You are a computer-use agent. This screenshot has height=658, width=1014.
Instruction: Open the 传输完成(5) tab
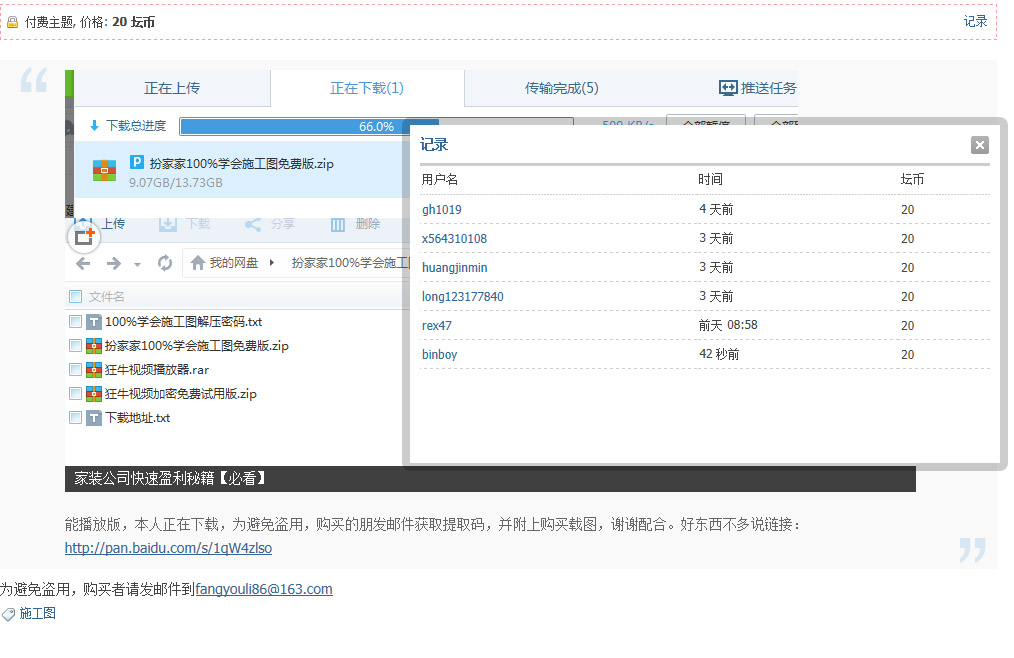click(561, 88)
